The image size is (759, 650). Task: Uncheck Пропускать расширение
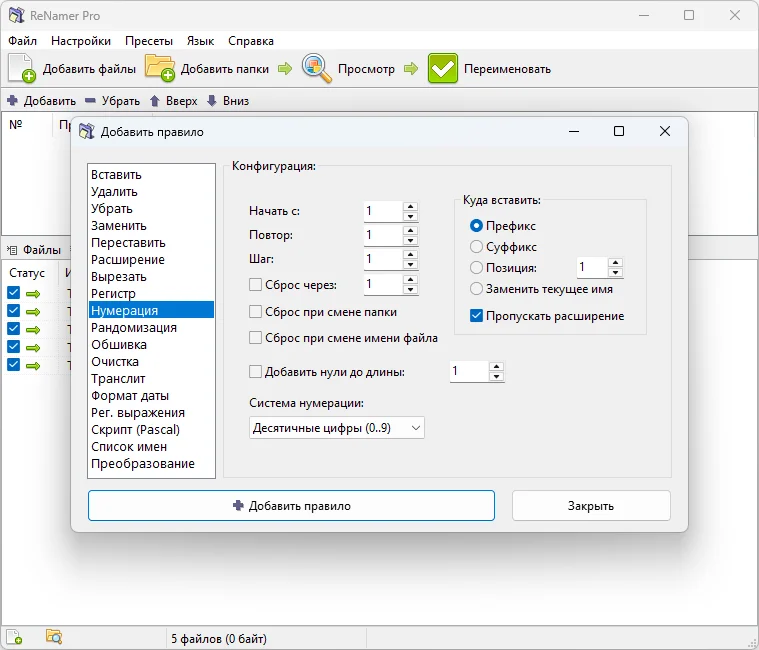click(x=476, y=316)
